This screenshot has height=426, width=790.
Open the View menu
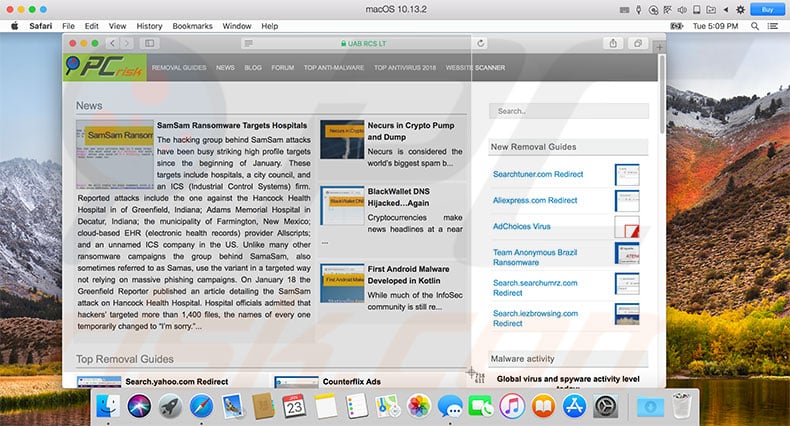click(x=117, y=26)
